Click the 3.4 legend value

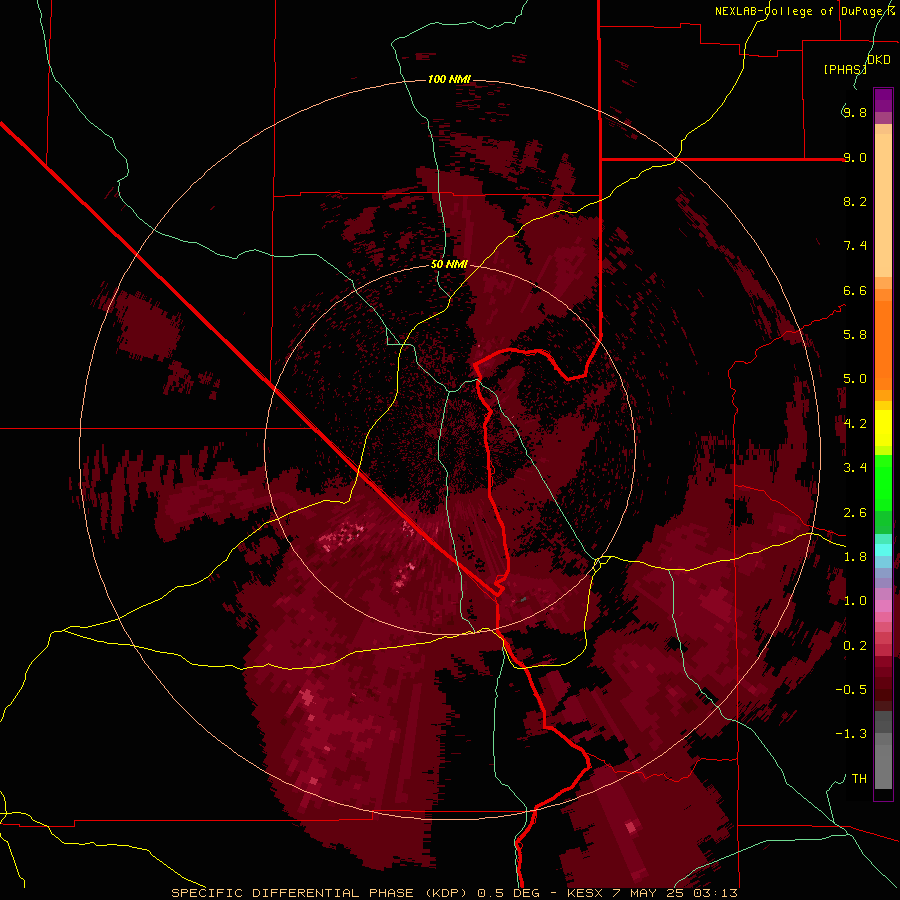click(855, 468)
